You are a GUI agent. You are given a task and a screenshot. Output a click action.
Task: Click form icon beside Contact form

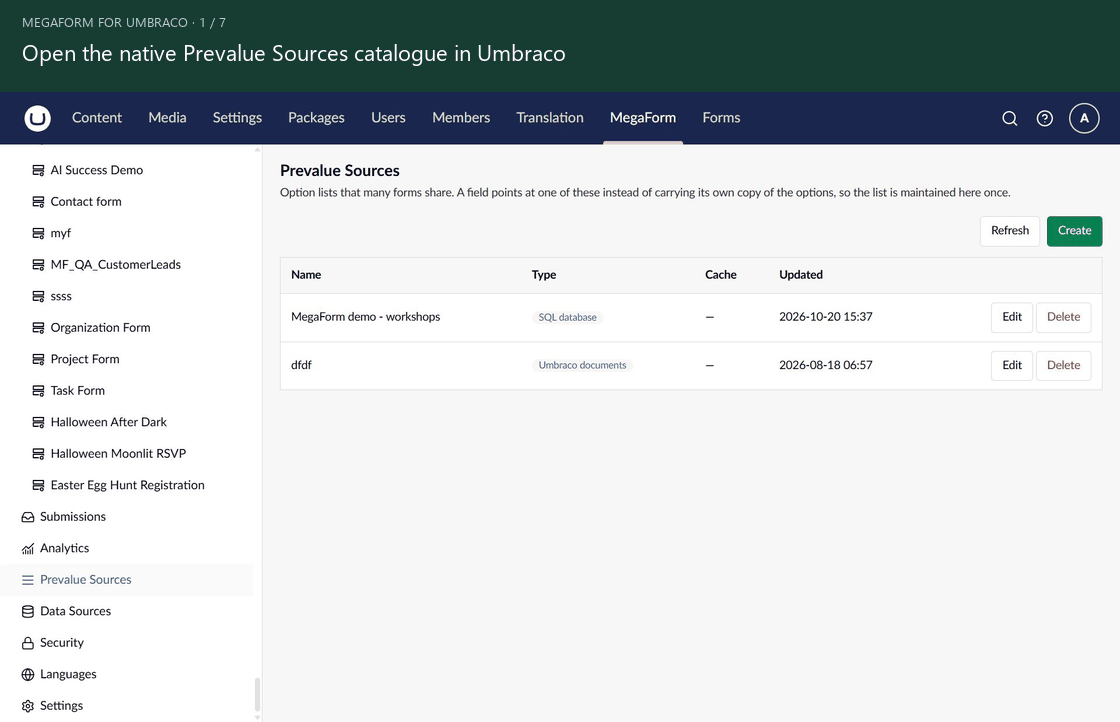[38, 201]
